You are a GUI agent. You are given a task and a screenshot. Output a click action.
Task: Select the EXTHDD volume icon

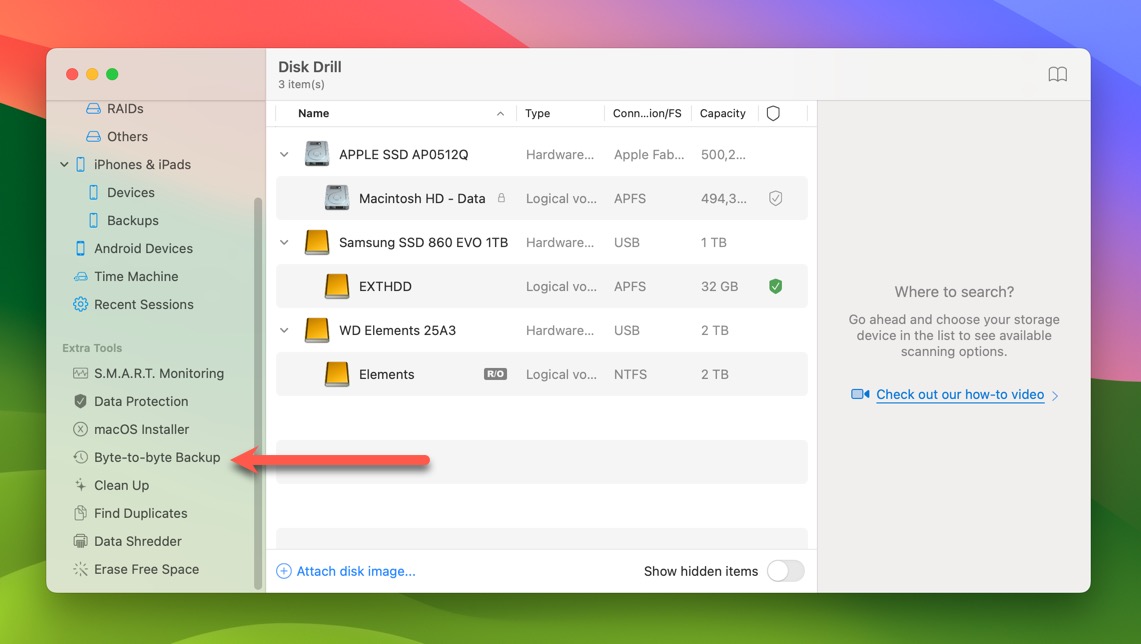tap(337, 286)
